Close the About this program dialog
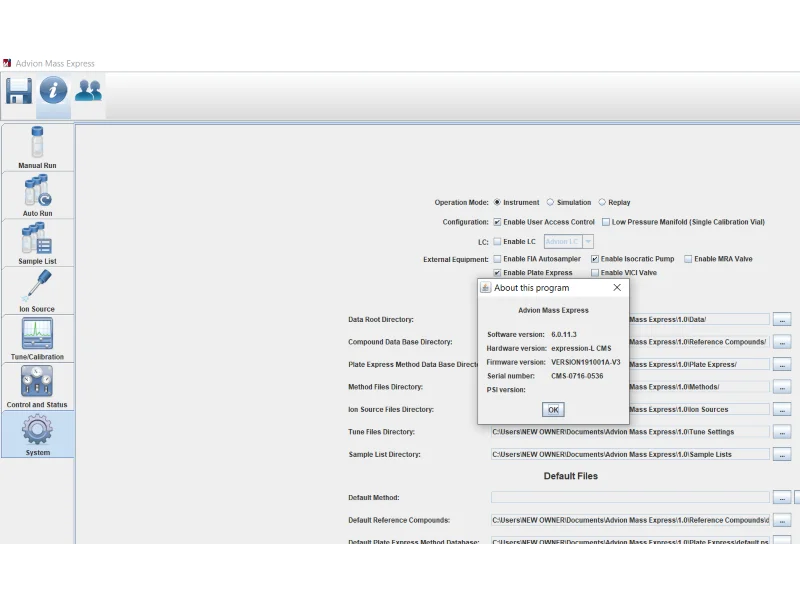 617,287
